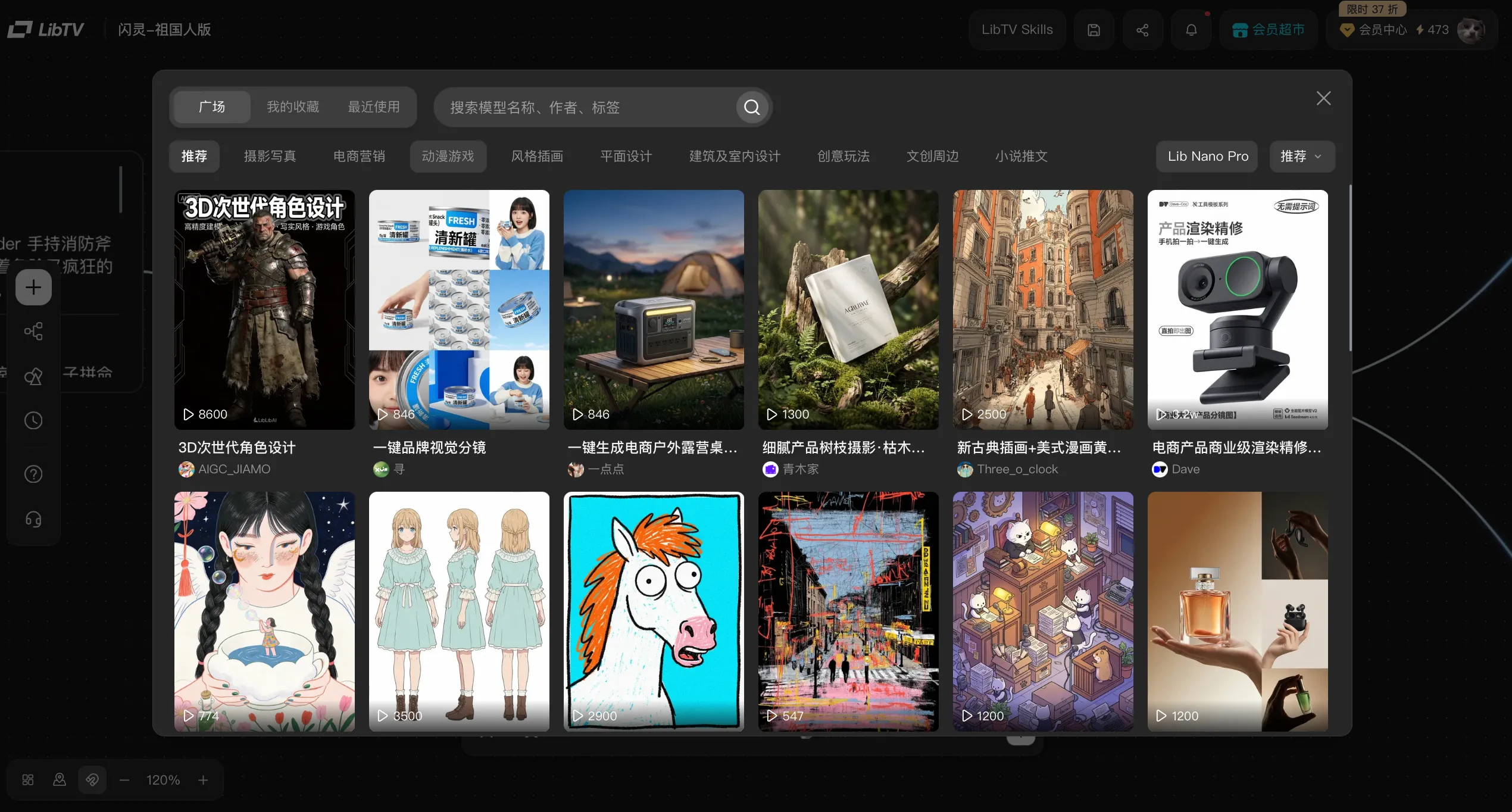Open the share icon in top bar
This screenshot has width=1512, height=812.
coord(1142,30)
